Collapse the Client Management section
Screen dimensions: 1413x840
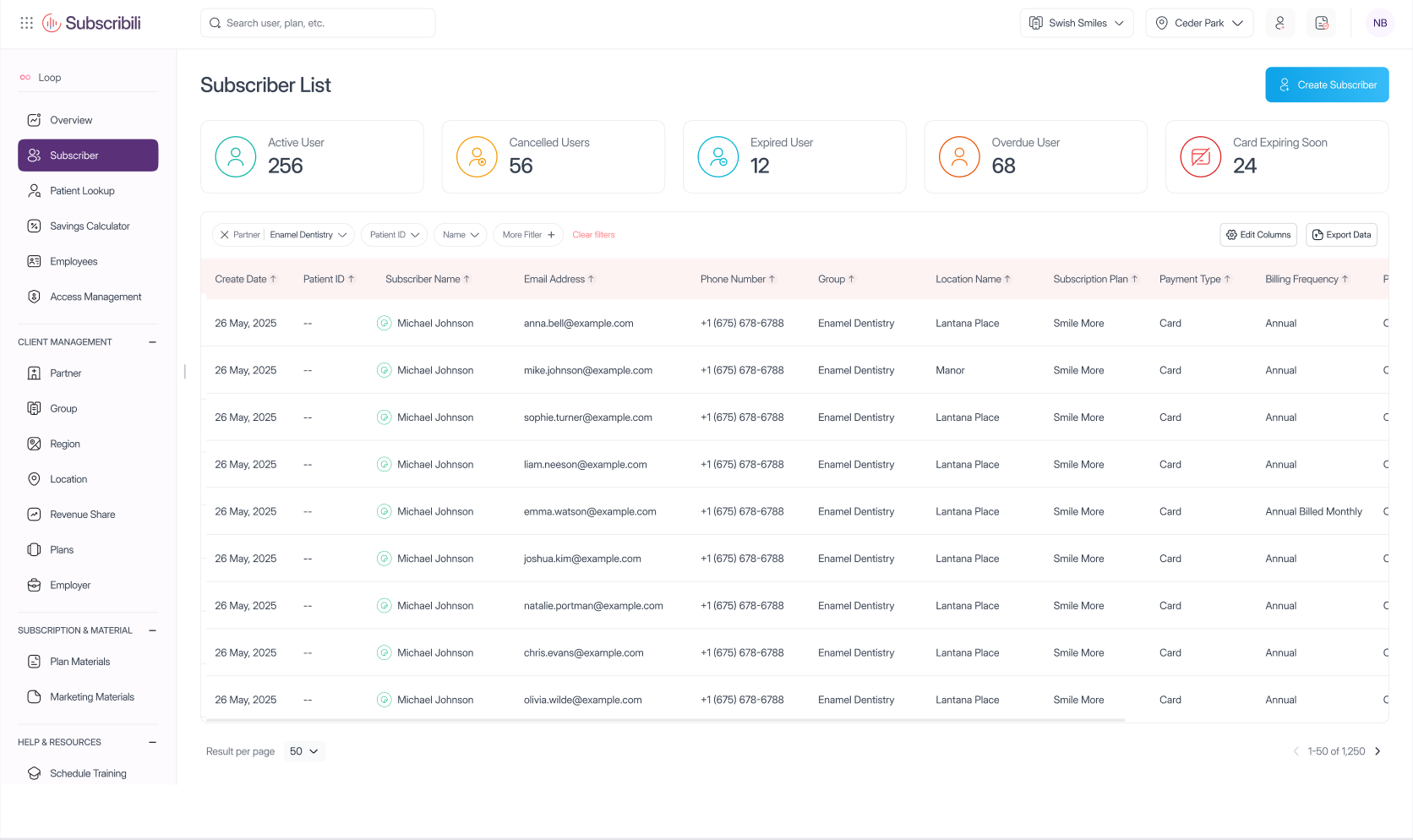pos(152,342)
